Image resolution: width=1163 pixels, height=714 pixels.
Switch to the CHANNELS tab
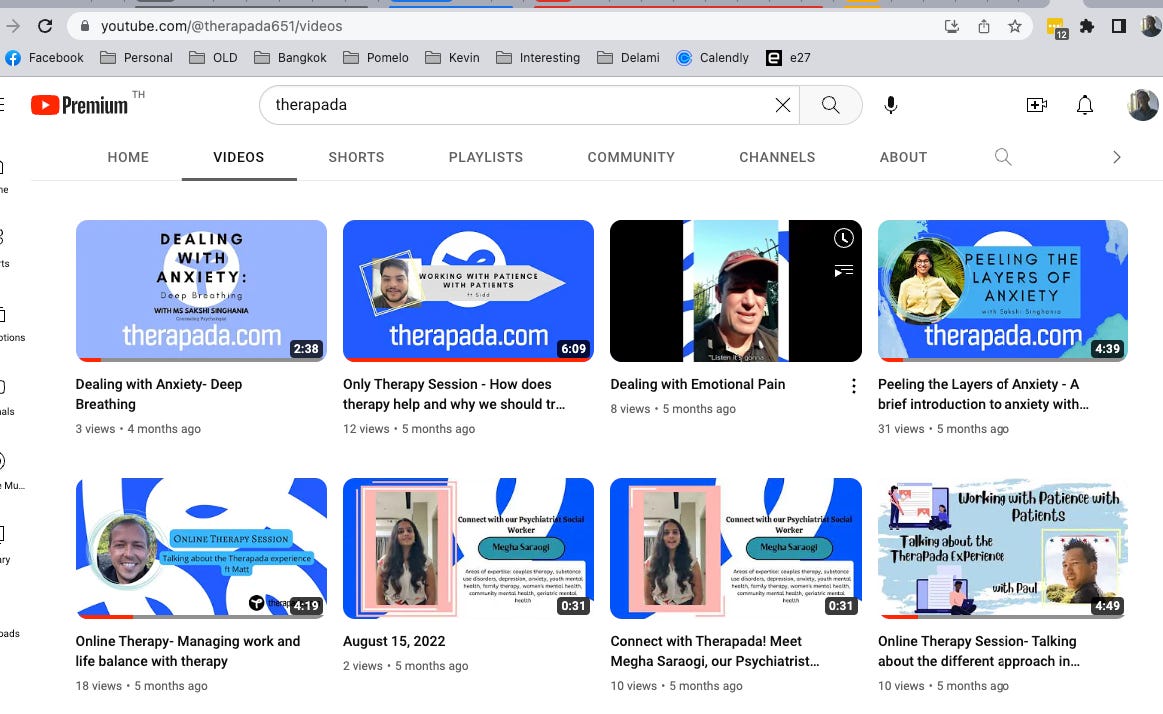pos(777,157)
